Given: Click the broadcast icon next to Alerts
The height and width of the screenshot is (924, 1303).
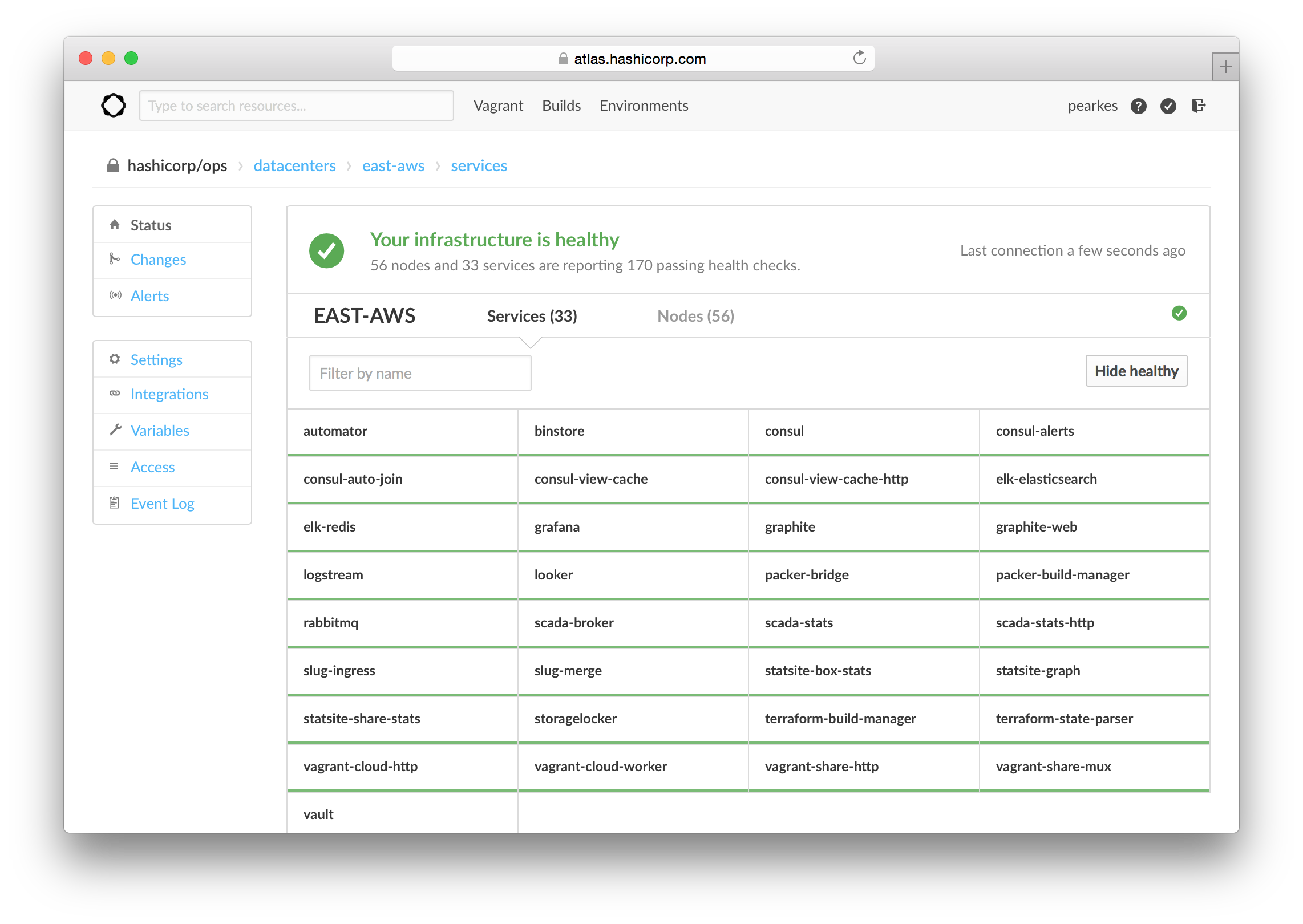Looking at the screenshot, I should pyautogui.click(x=115, y=295).
